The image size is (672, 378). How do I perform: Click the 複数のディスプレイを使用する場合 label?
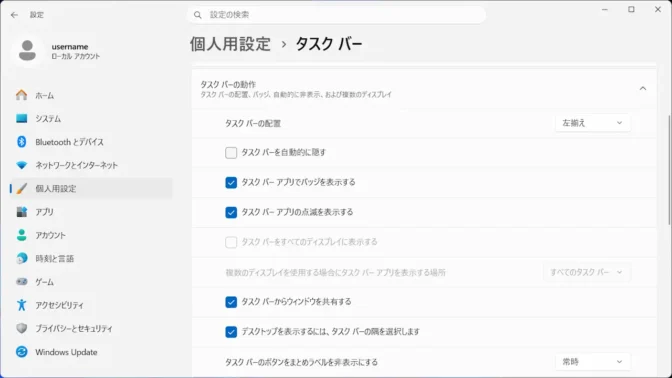click(336, 273)
